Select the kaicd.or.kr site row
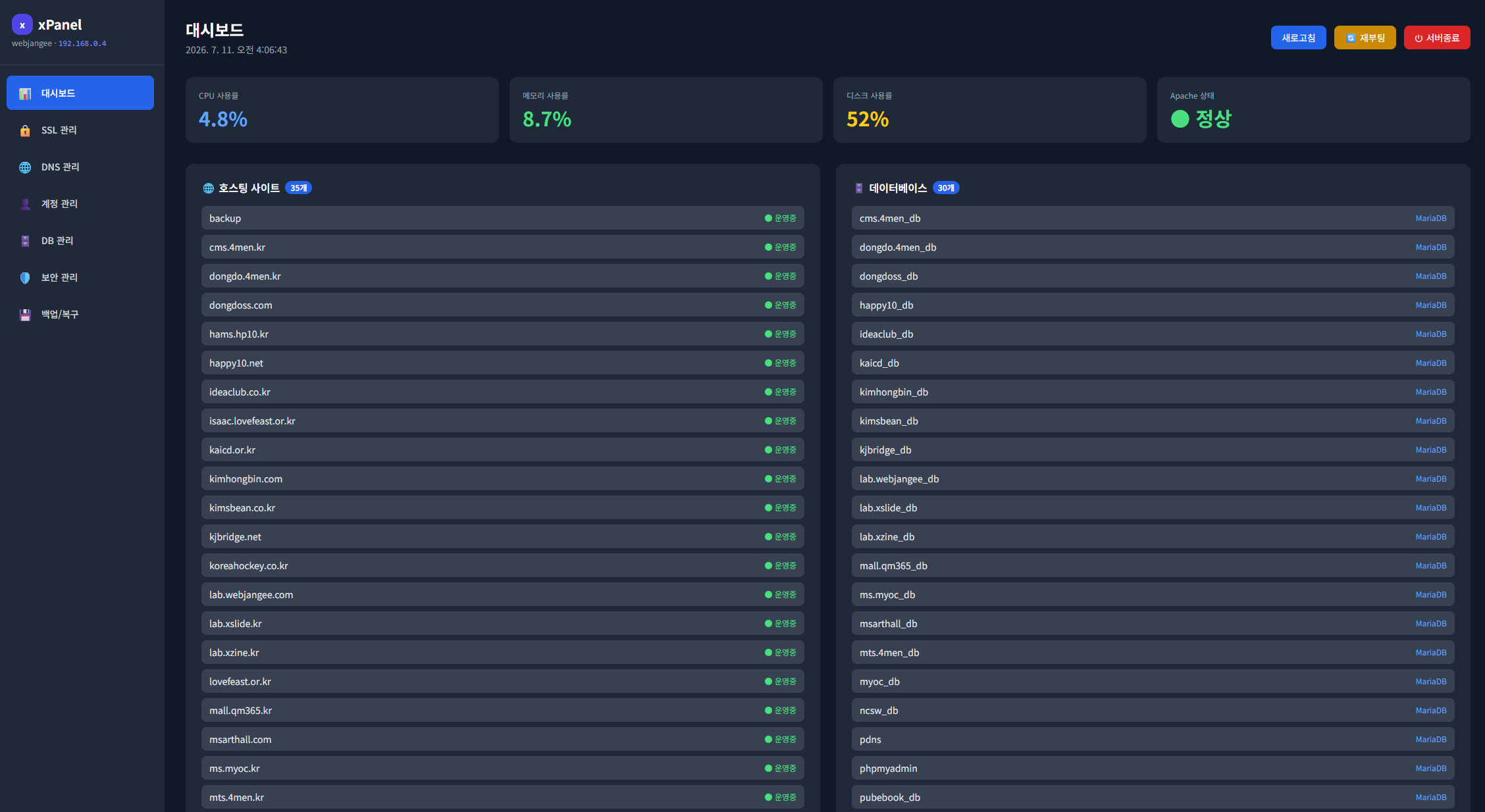This screenshot has width=1485, height=812. (x=503, y=449)
